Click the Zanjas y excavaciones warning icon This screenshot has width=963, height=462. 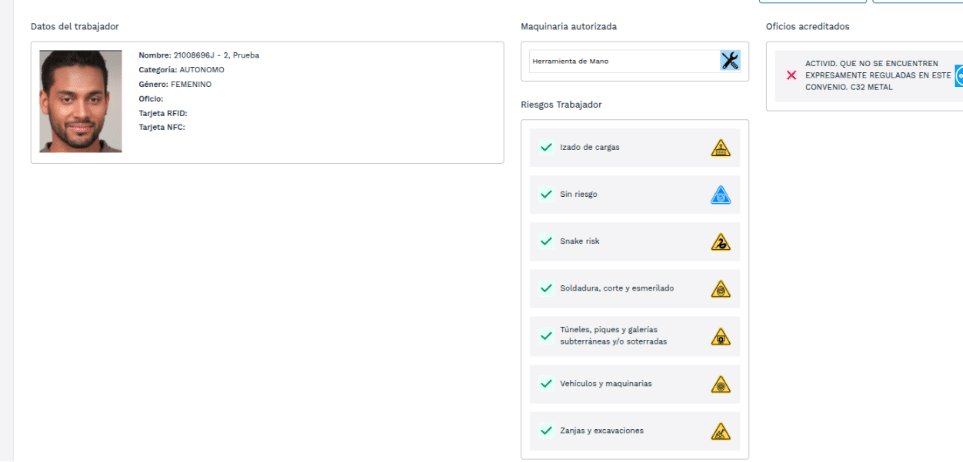720,431
